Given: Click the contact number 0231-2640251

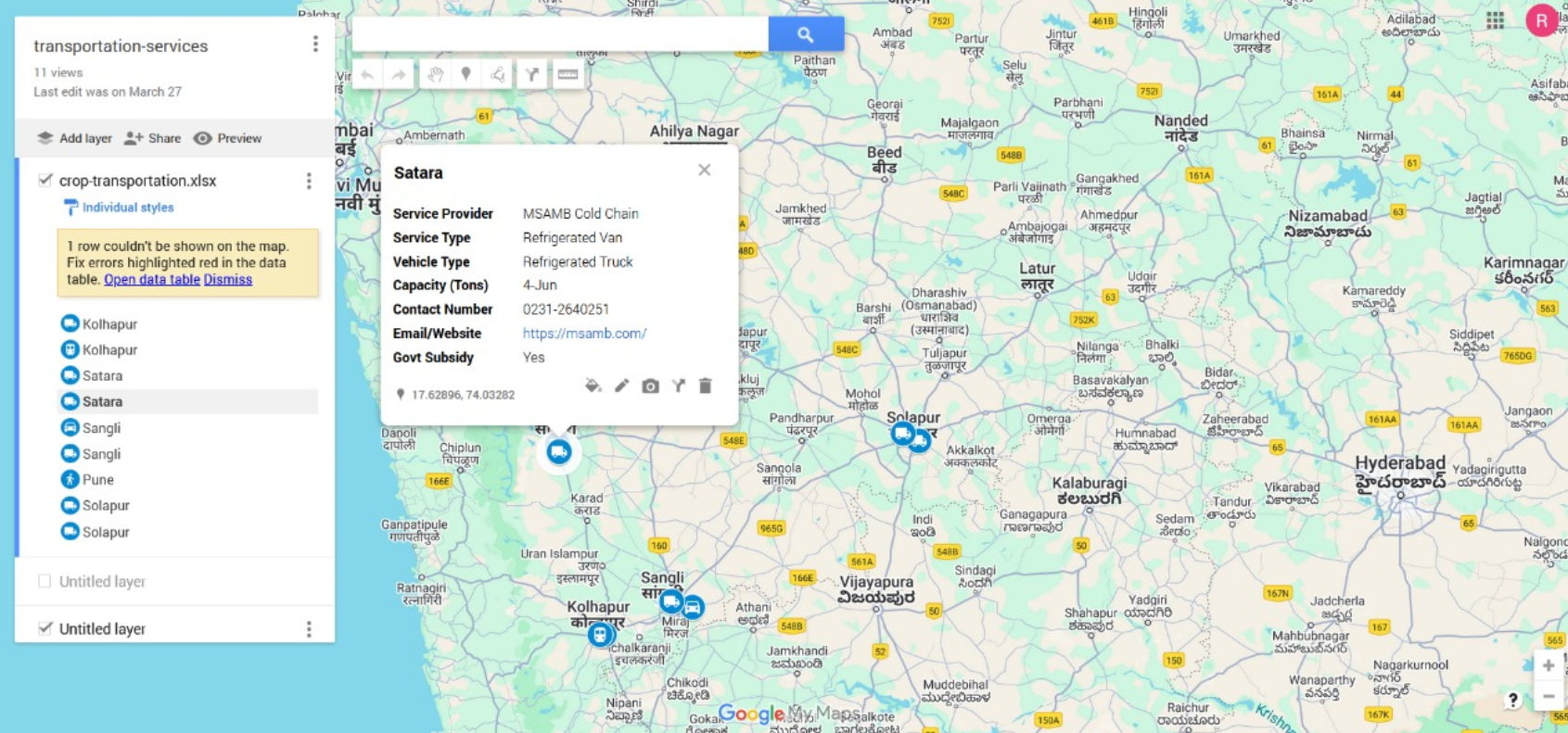Looking at the screenshot, I should [x=566, y=309].
